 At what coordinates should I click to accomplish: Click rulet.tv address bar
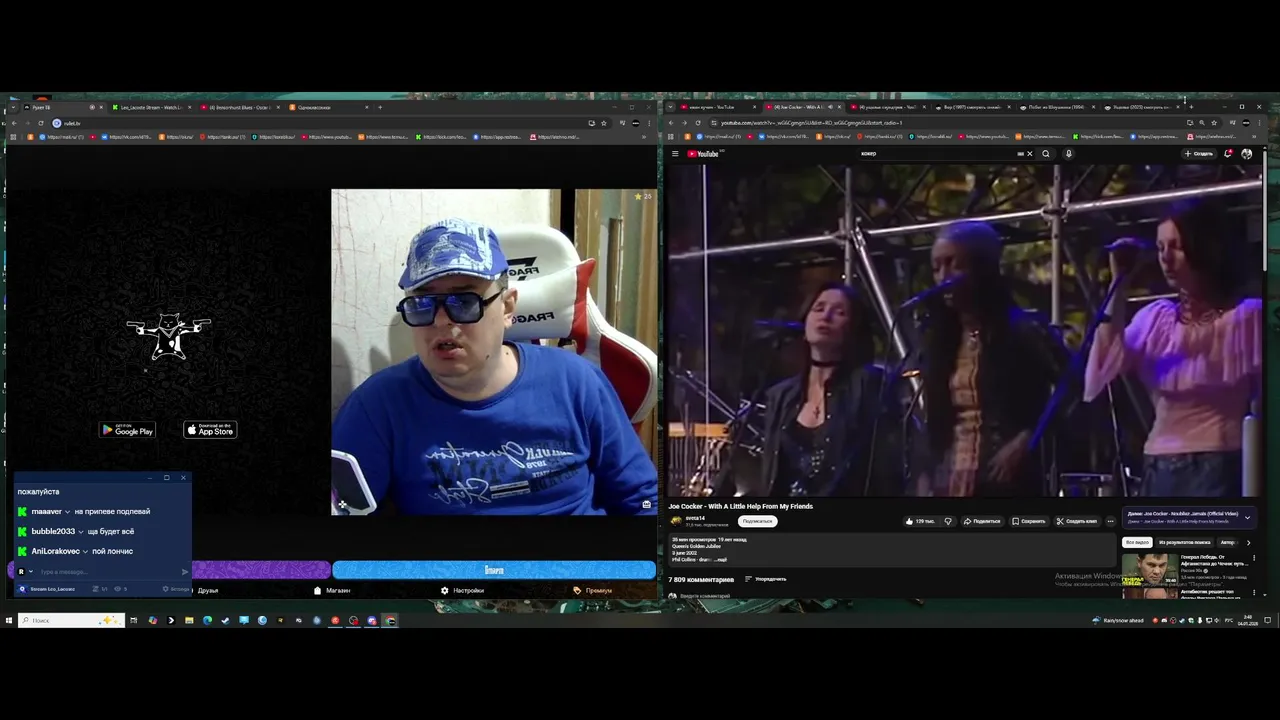click(320, 123)
